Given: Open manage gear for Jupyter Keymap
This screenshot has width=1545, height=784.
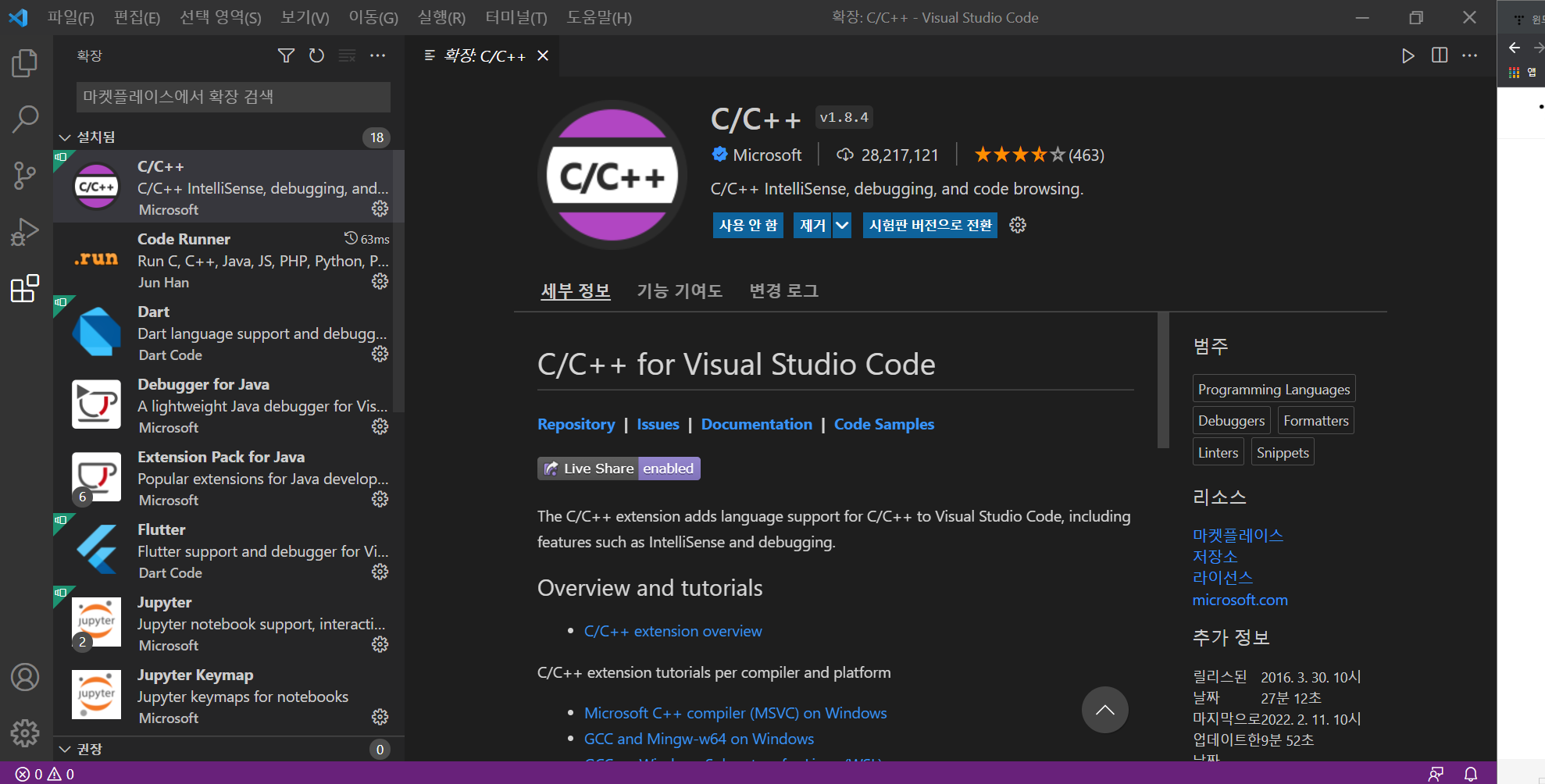Looking at the screenshot, I should point(380,717).
